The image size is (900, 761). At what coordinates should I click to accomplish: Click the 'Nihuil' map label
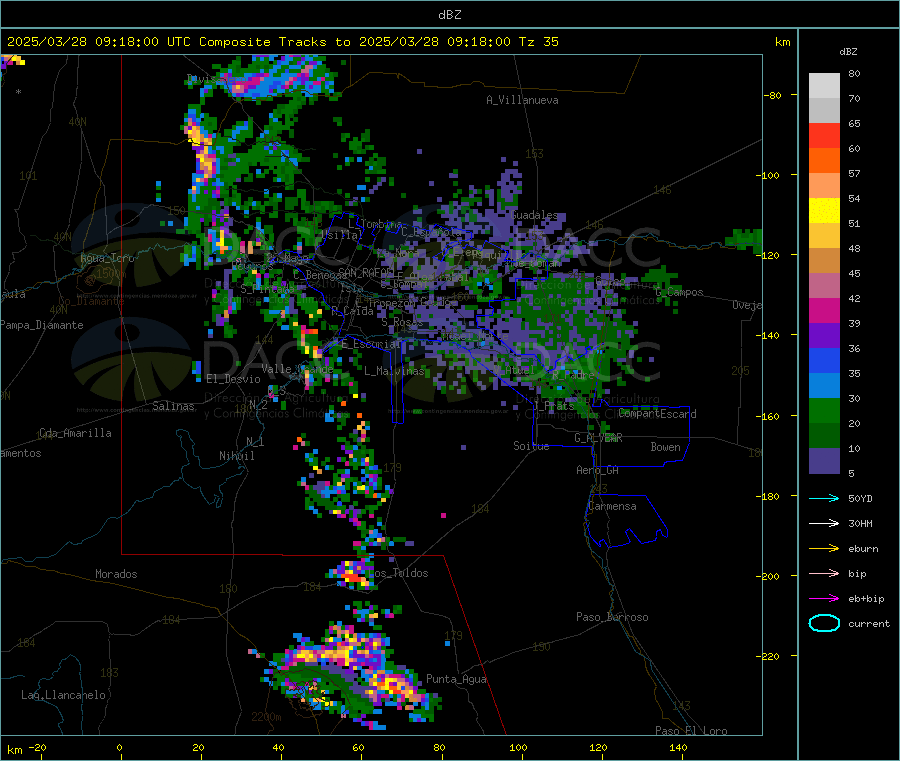click(237, 456)
